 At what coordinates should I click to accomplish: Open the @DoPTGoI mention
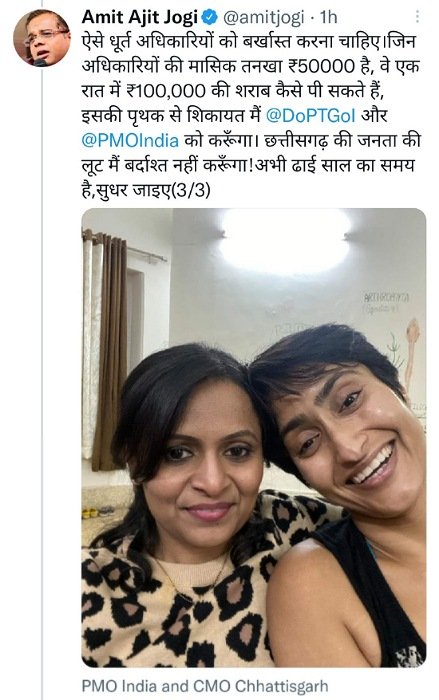coord(310,116)
